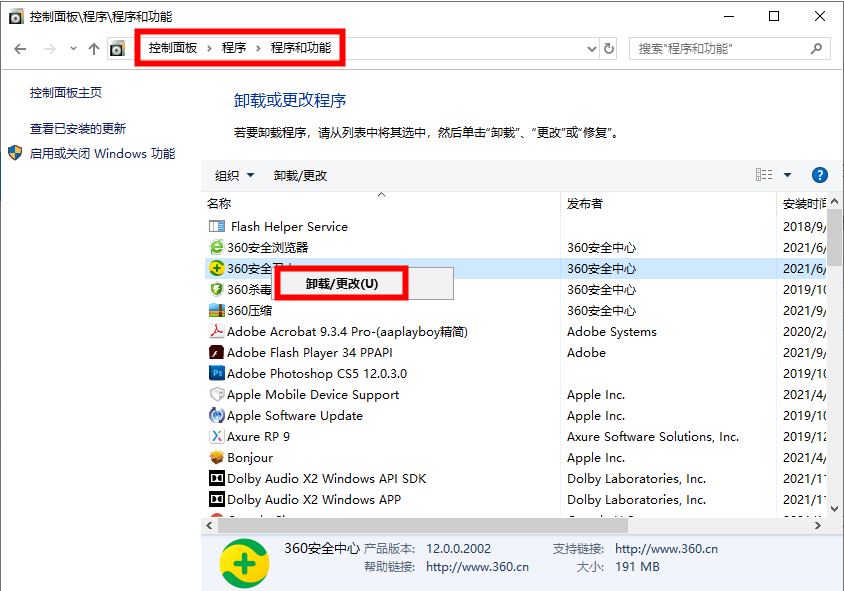Click 卸载/更改 in the toolbar

(300, 175)
